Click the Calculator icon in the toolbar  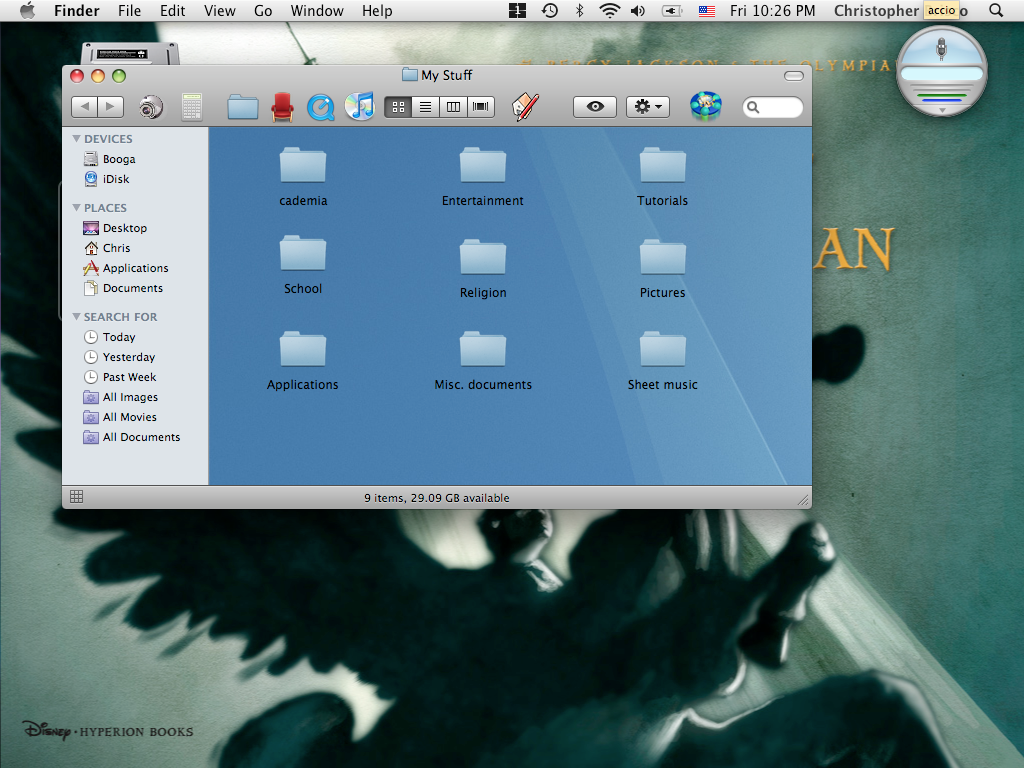pos(191,106)
